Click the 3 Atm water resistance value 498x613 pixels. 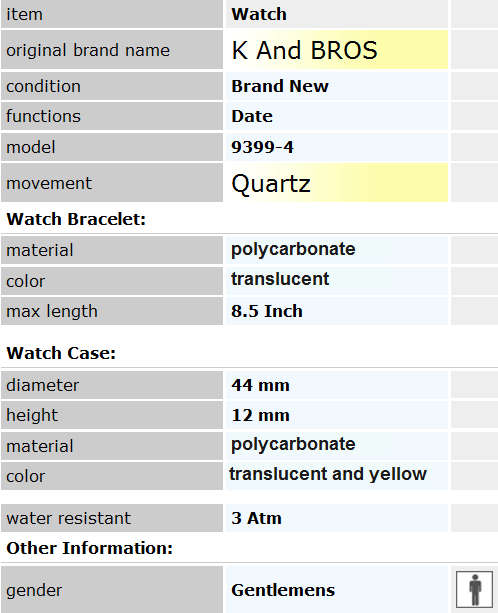[256, 518]
